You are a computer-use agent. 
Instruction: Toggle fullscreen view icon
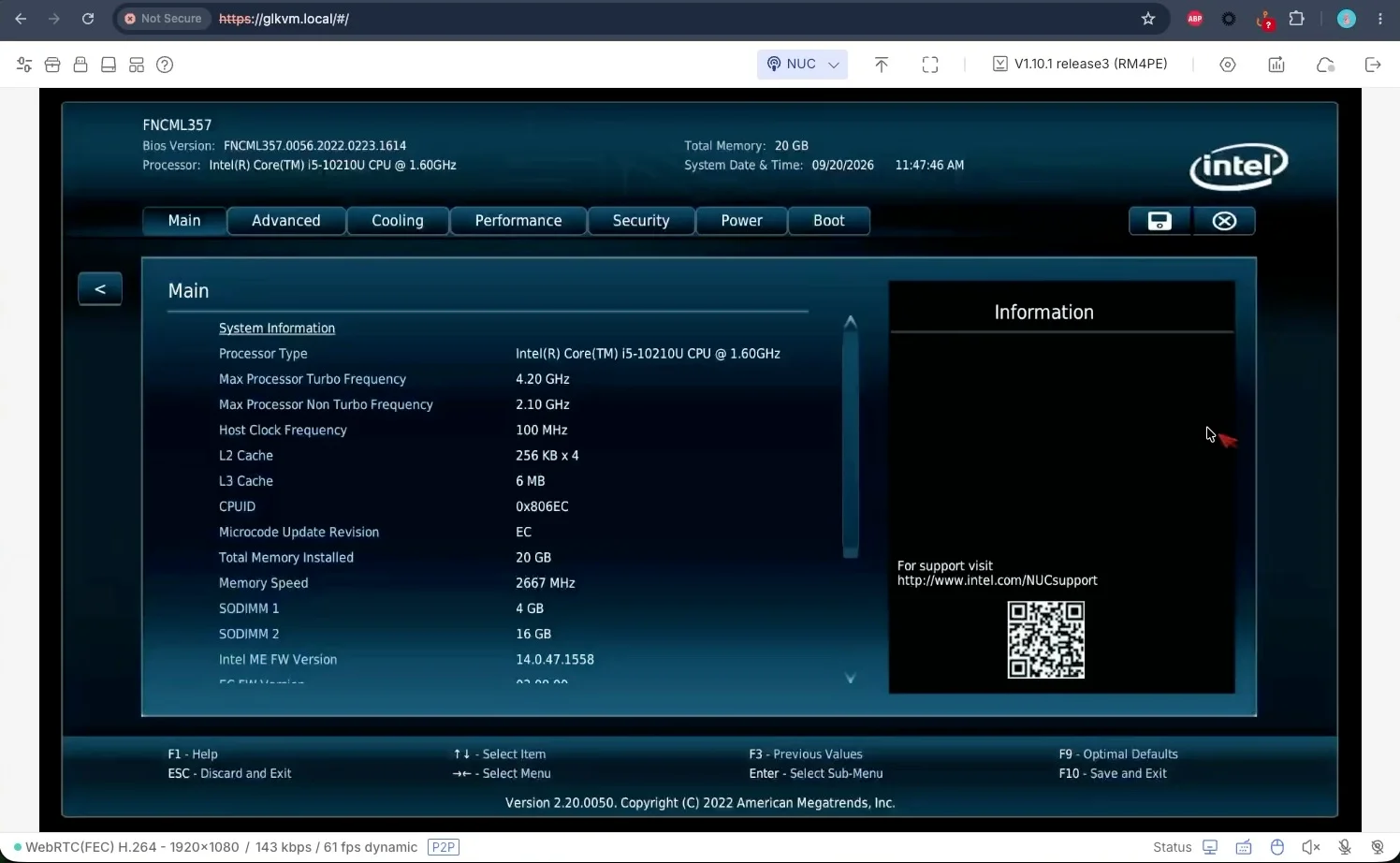point(930,65)
